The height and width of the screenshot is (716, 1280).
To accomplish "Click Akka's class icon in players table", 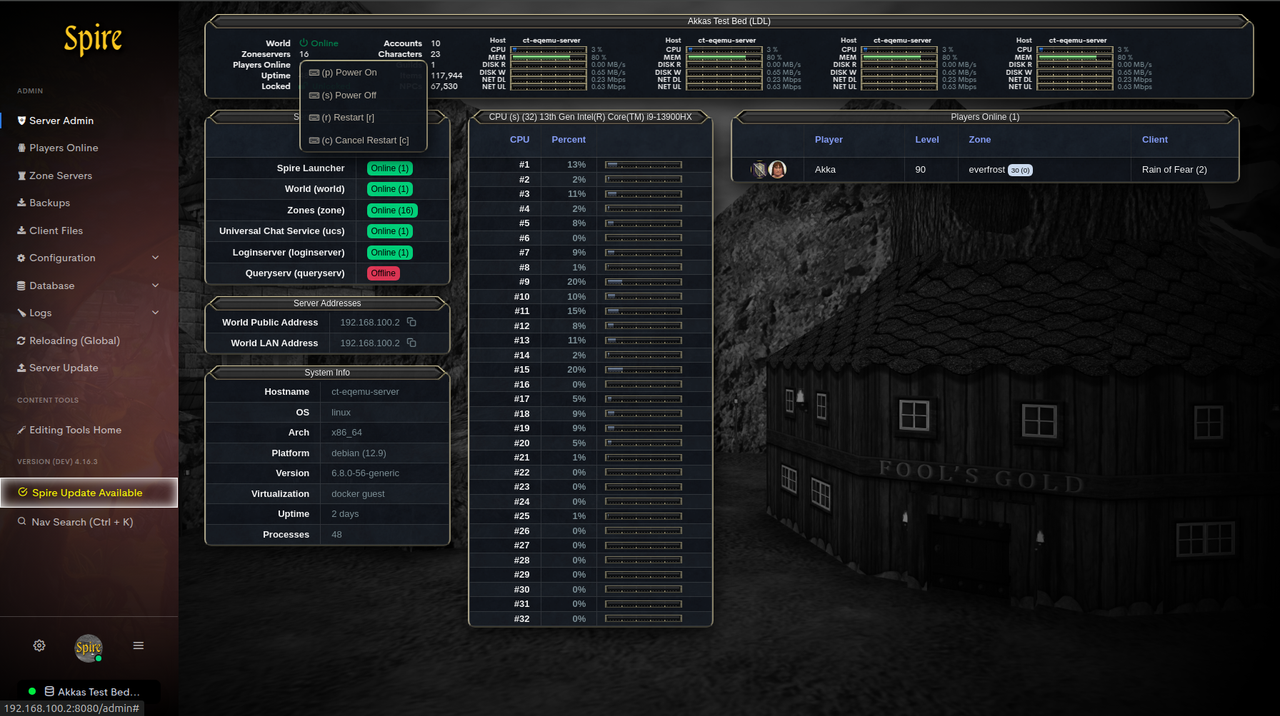I will [x=759, y=170].
